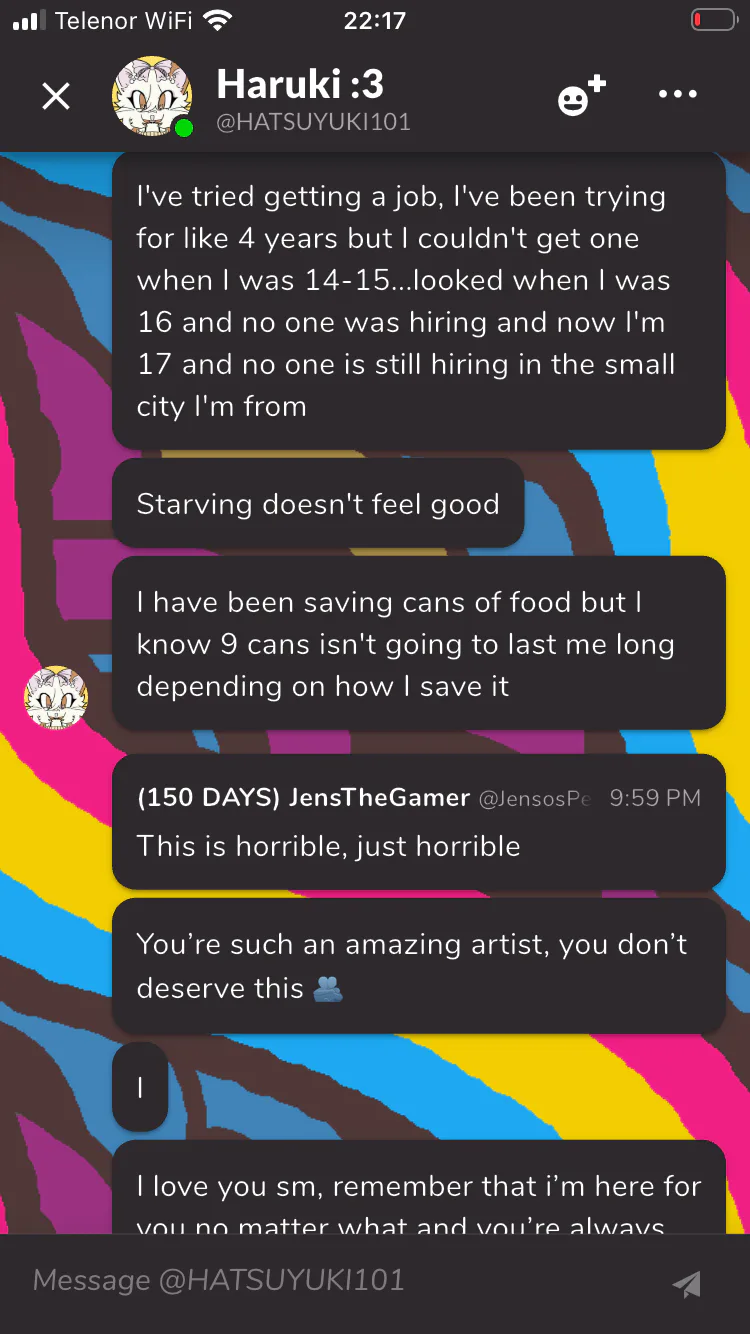
Task: Select the single "I" message bubble
Action: 140,1087
